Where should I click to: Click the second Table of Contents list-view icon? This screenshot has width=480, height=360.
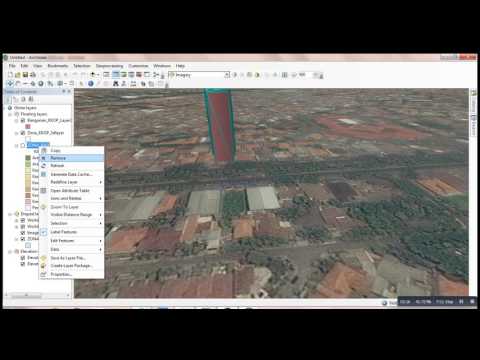[16, 99]
